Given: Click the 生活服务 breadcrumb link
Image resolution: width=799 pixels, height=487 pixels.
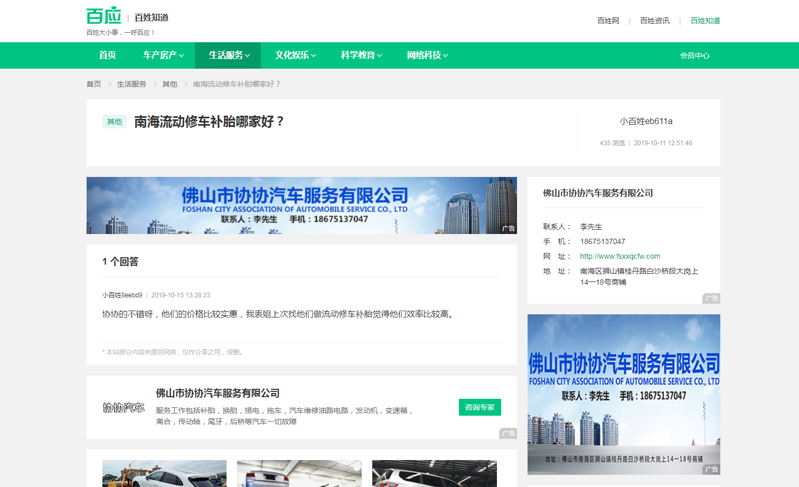Looking at the screenshot, I should click(x=131, y=84).
